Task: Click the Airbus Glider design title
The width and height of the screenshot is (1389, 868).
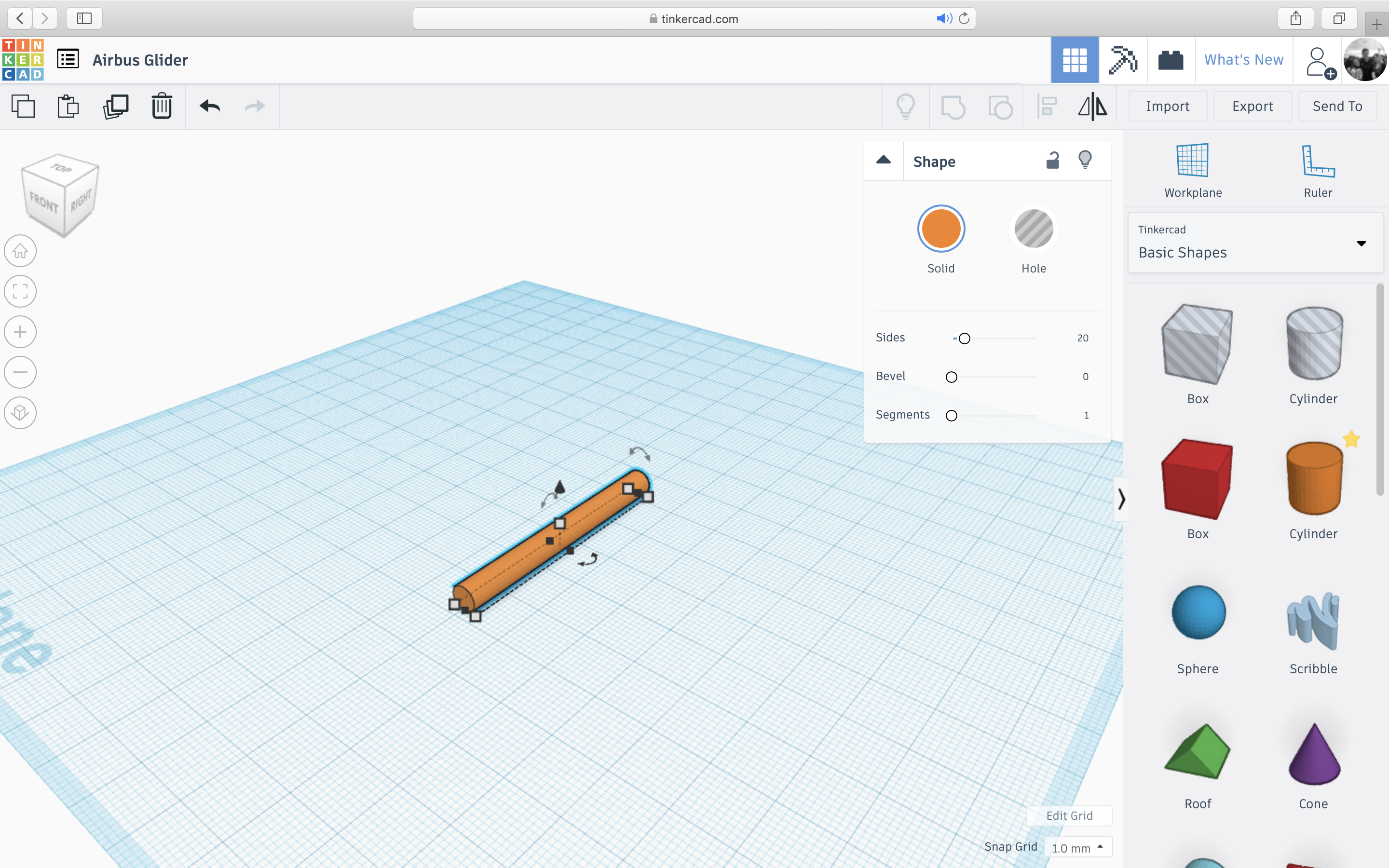Action: (141, 60)
